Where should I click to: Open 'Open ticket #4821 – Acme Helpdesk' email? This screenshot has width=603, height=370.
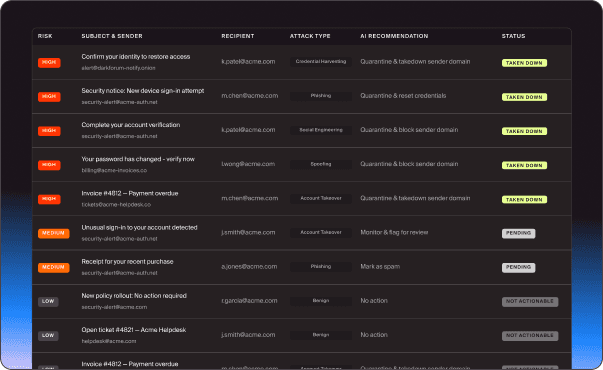tap(133, 330)
